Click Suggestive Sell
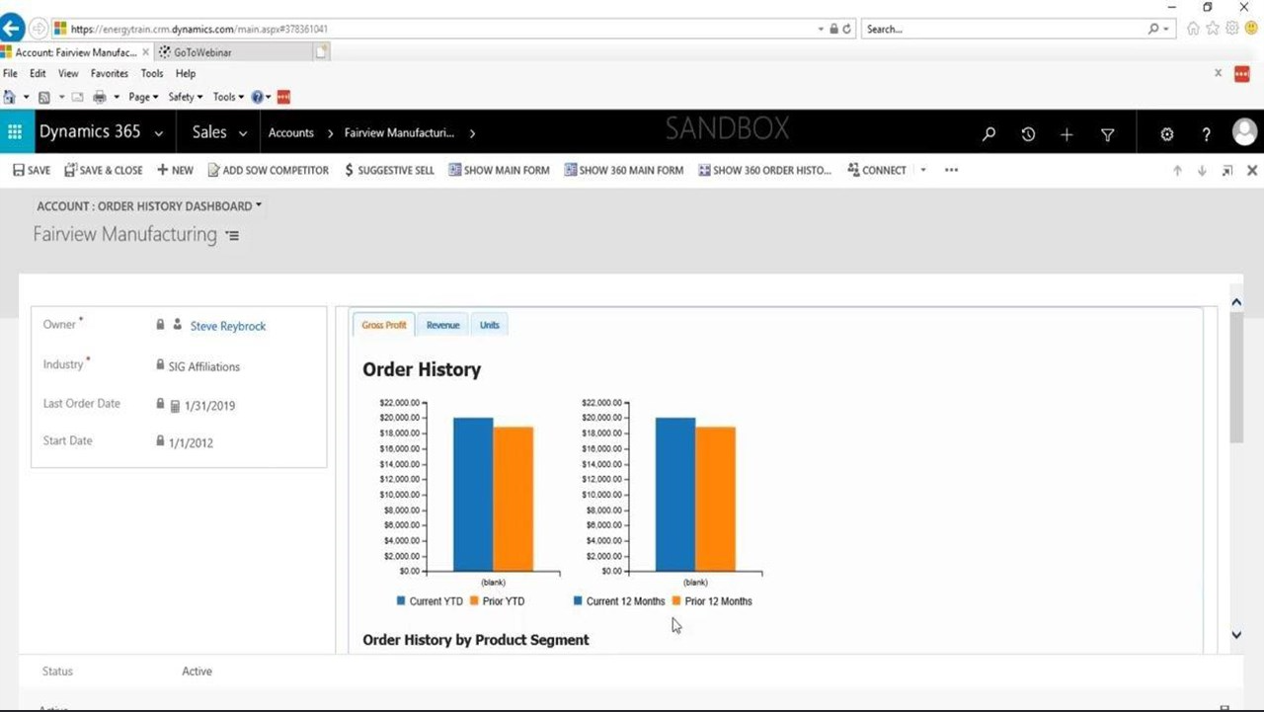Screen dimensions: 1280x720 (389, 170)
